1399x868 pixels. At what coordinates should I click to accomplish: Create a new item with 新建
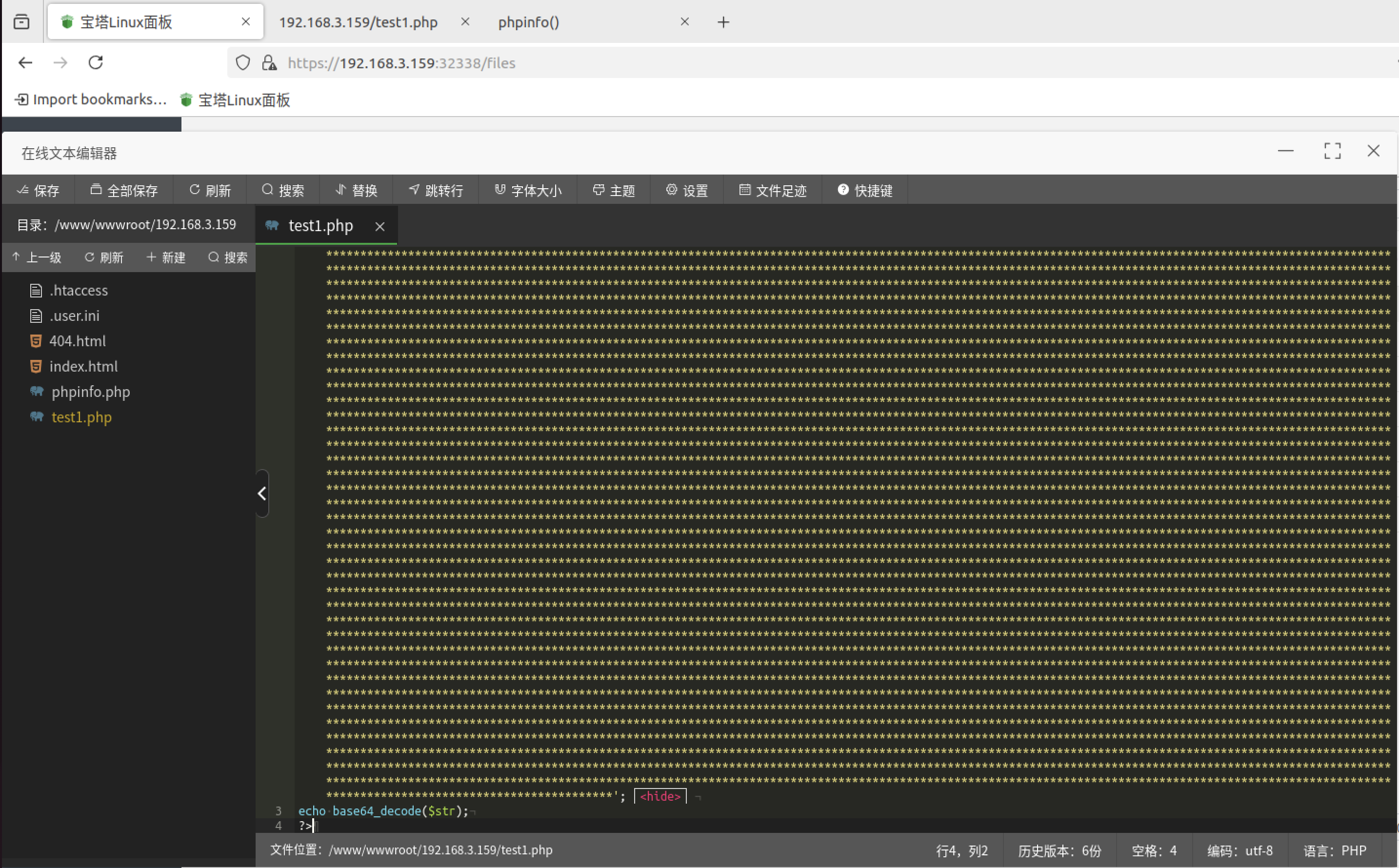click(166, 257)
